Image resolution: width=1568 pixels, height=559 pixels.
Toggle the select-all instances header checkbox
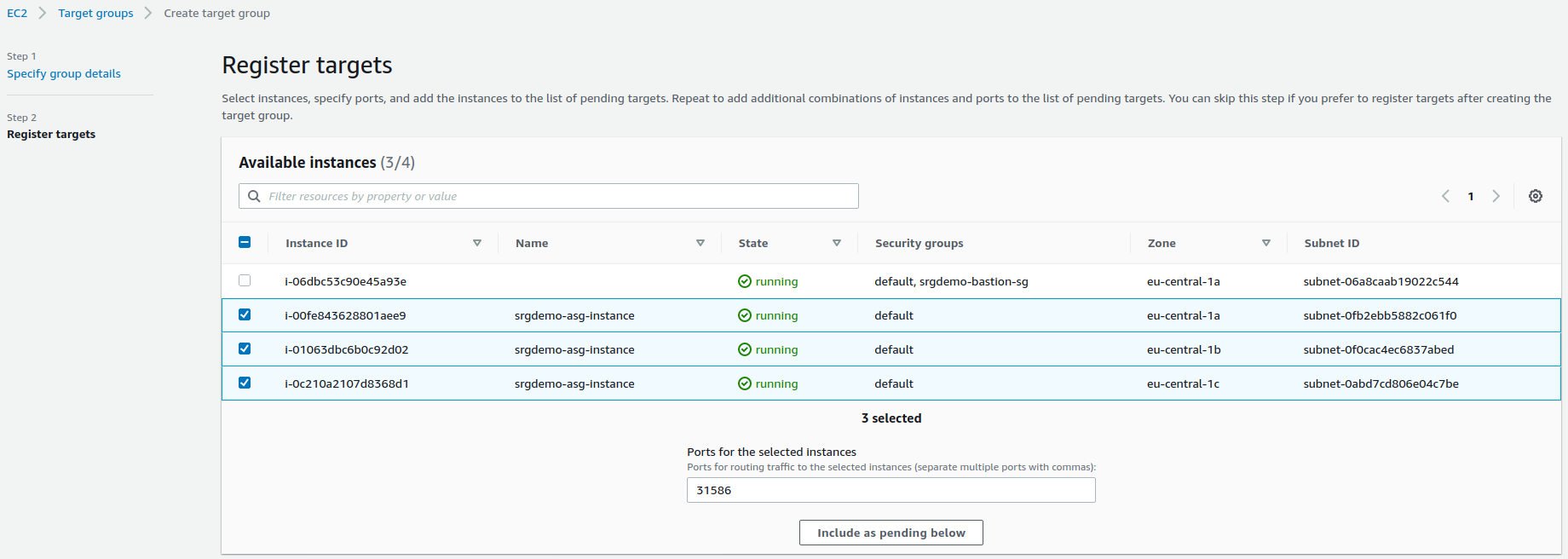point(245,242)
